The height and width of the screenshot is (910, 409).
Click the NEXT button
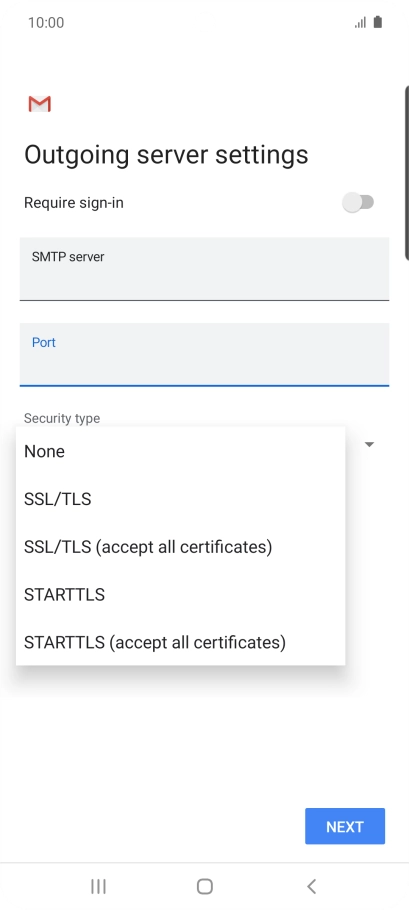[x=345, y=826]
